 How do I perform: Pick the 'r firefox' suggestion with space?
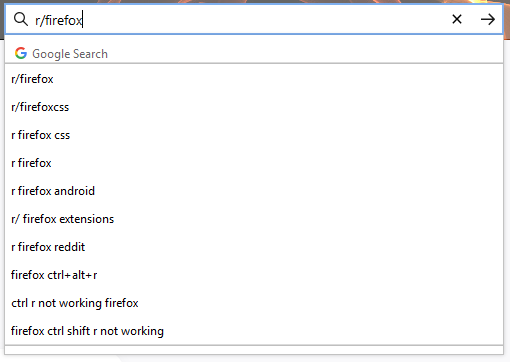pos(254,163)
